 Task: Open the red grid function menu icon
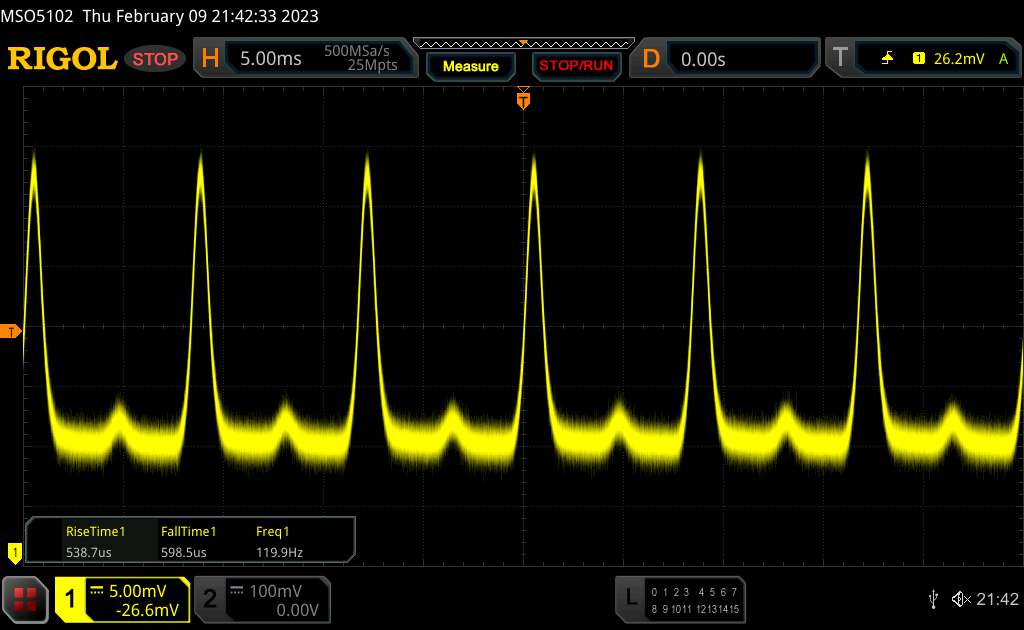pyautogui.click(x=27, y=598)
